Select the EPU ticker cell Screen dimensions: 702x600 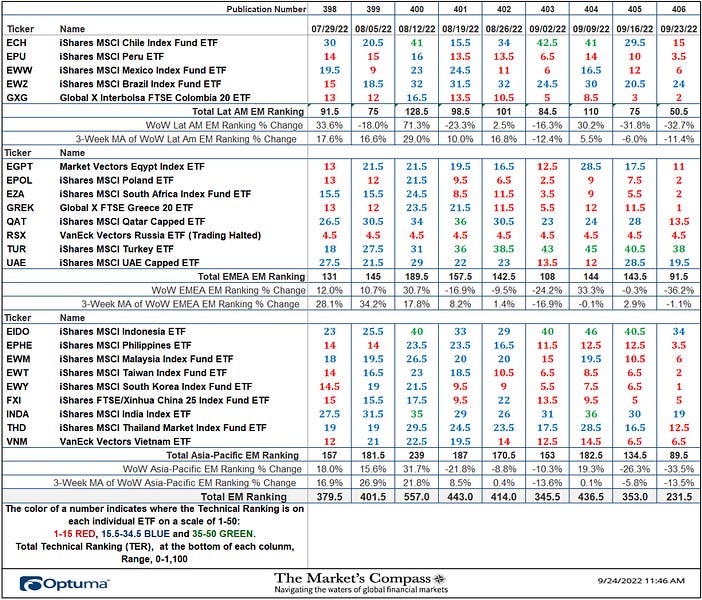click(x=16, y=57)
